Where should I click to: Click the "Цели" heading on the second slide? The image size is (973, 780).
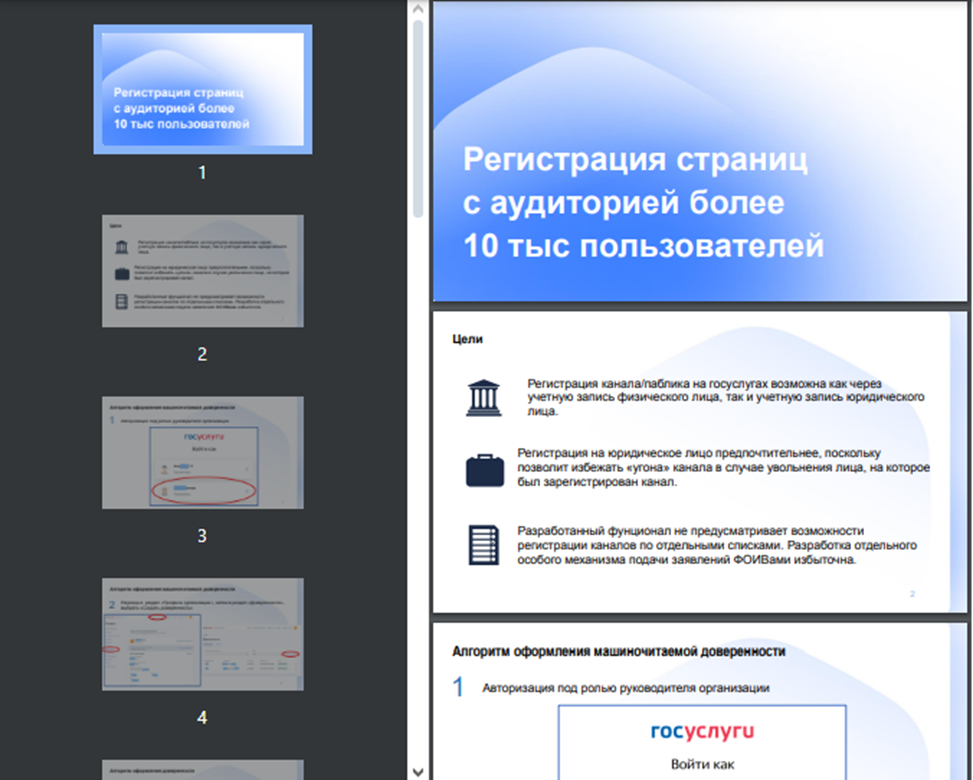[x=467, y=339]
